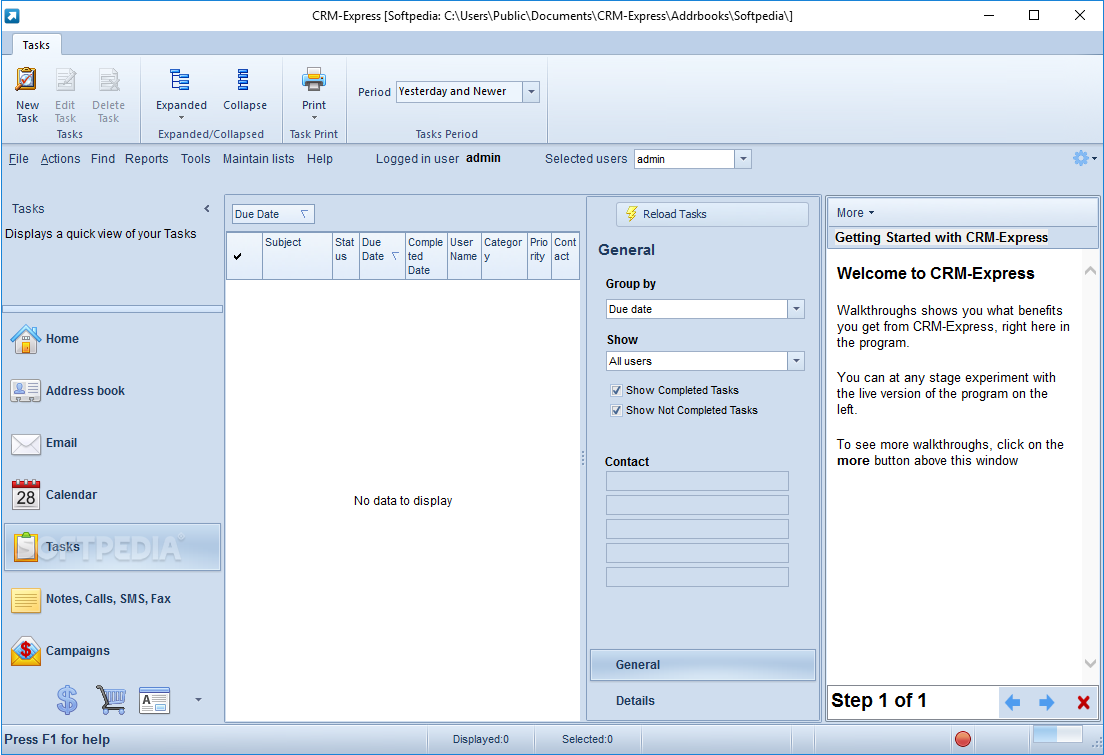The height and width of the screenshot is (755, 1104).
Task: Open the Period dropdown
Action: pyautogui.click(x=532, y=92)
